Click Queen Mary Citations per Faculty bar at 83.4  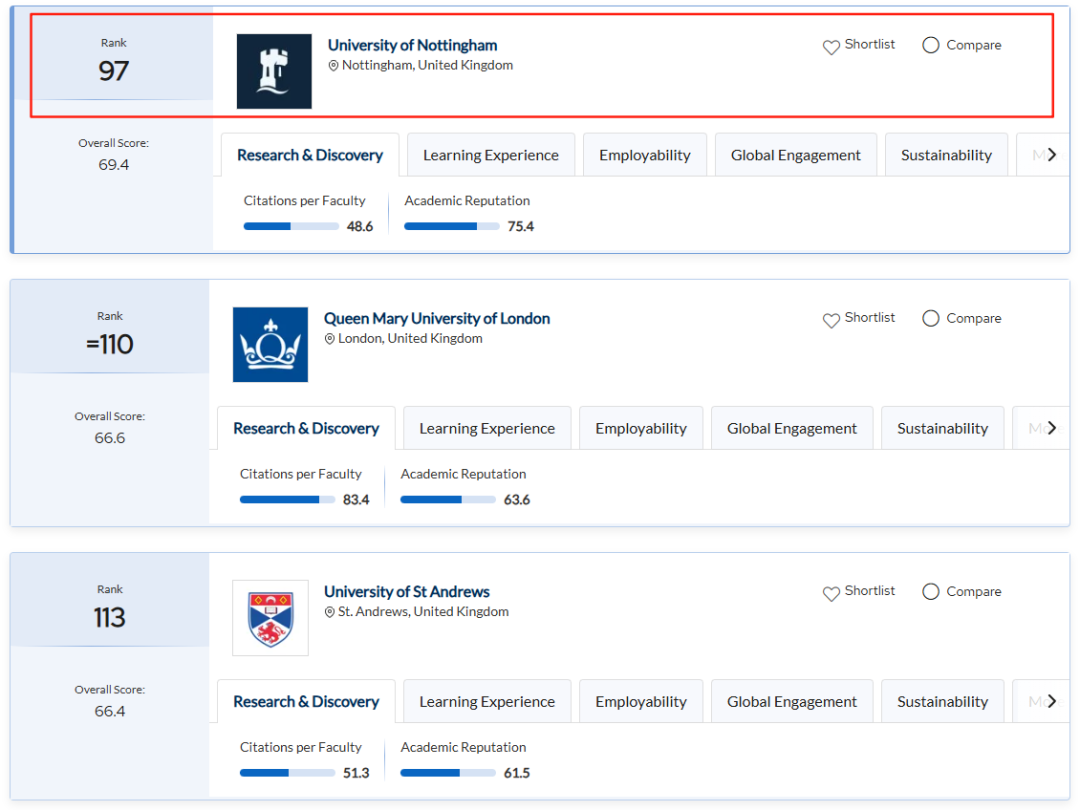point(287,499)
